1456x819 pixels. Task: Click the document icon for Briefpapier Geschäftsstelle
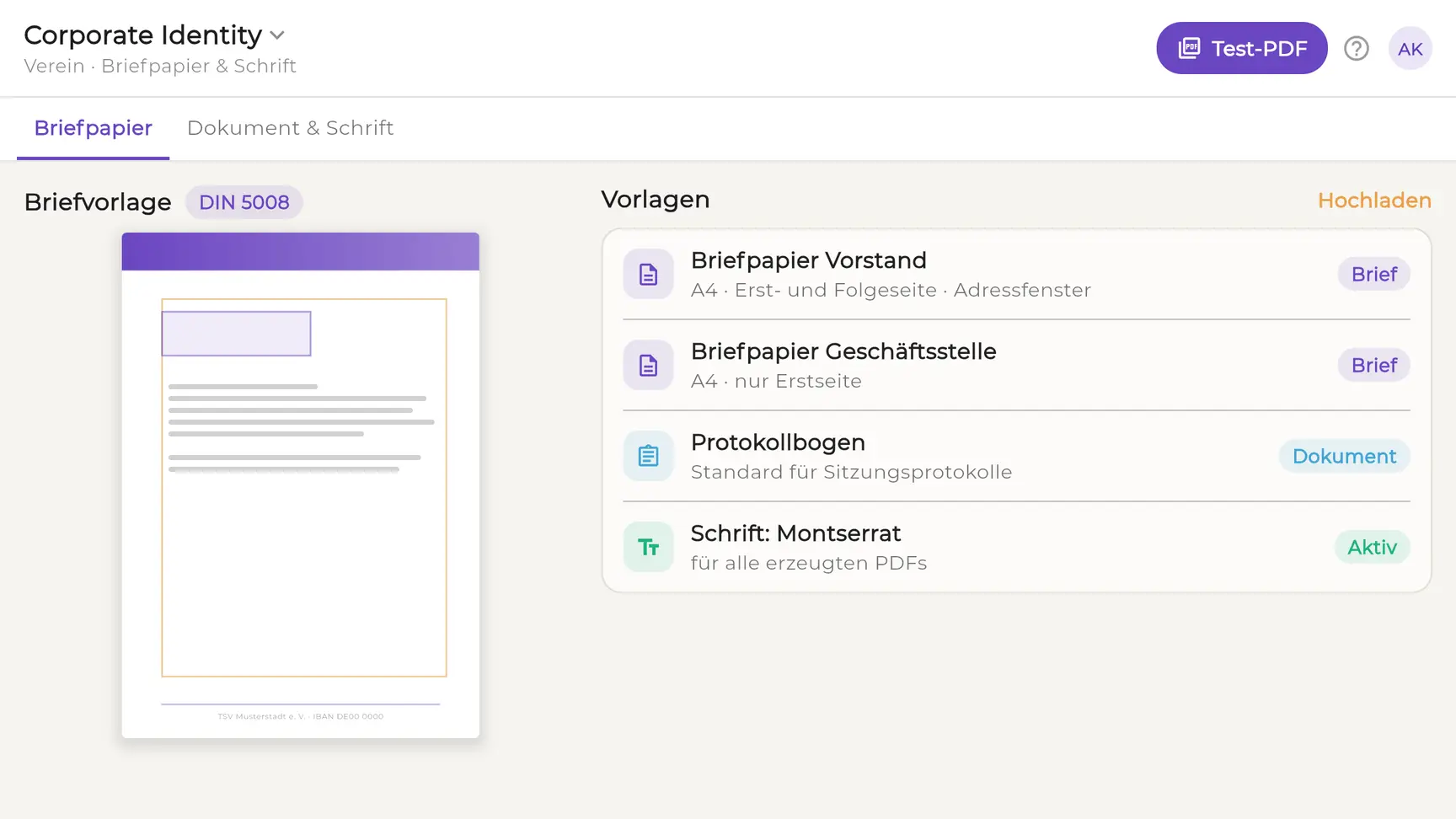648,365
